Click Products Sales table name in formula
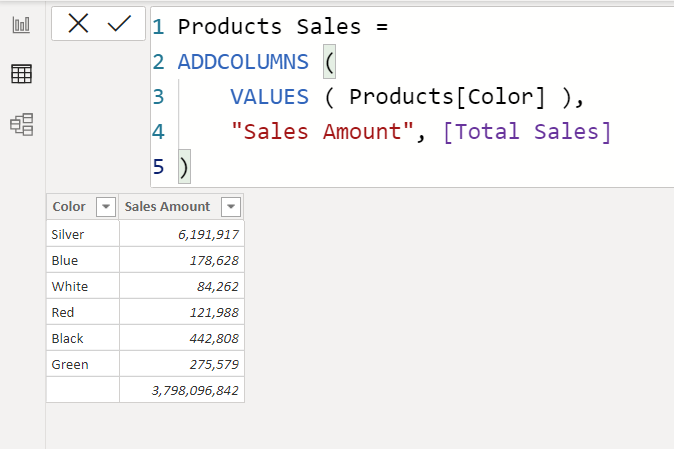674x449 pixels. [269, 27]
